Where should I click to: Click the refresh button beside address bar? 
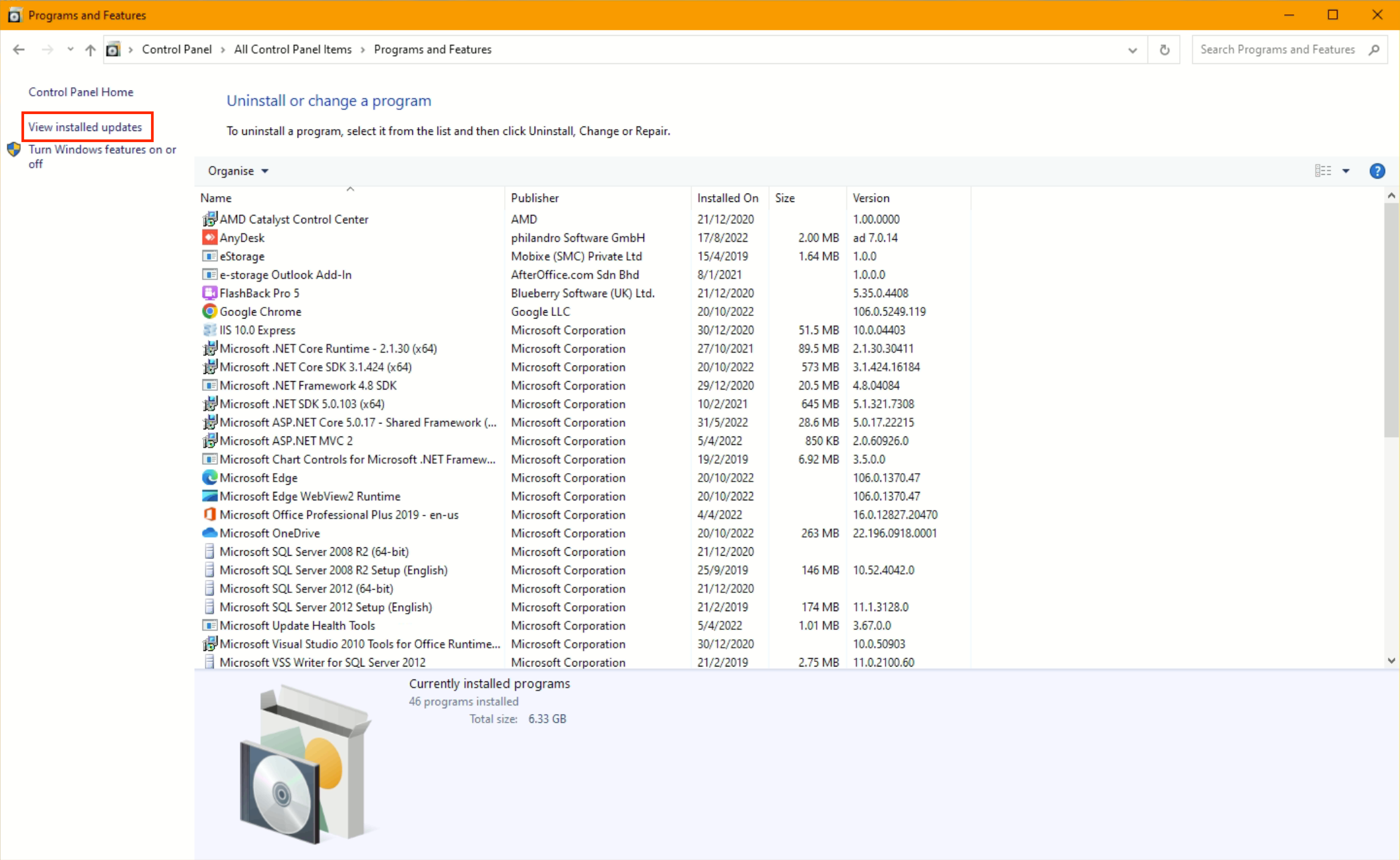pyautogui.click(x=1164, y=50)
